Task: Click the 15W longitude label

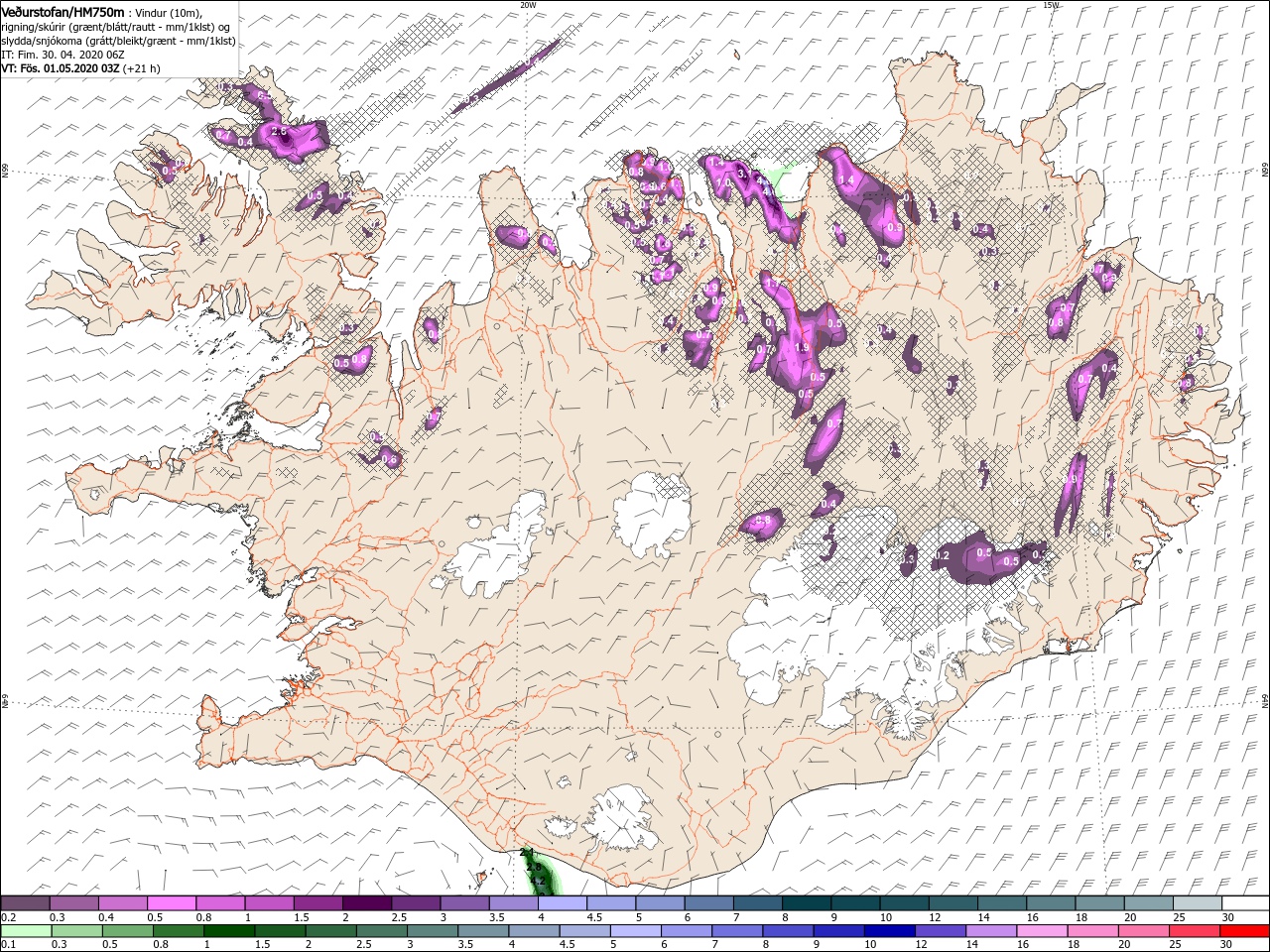Action: pyautogui.click(x=1051, y=5)
